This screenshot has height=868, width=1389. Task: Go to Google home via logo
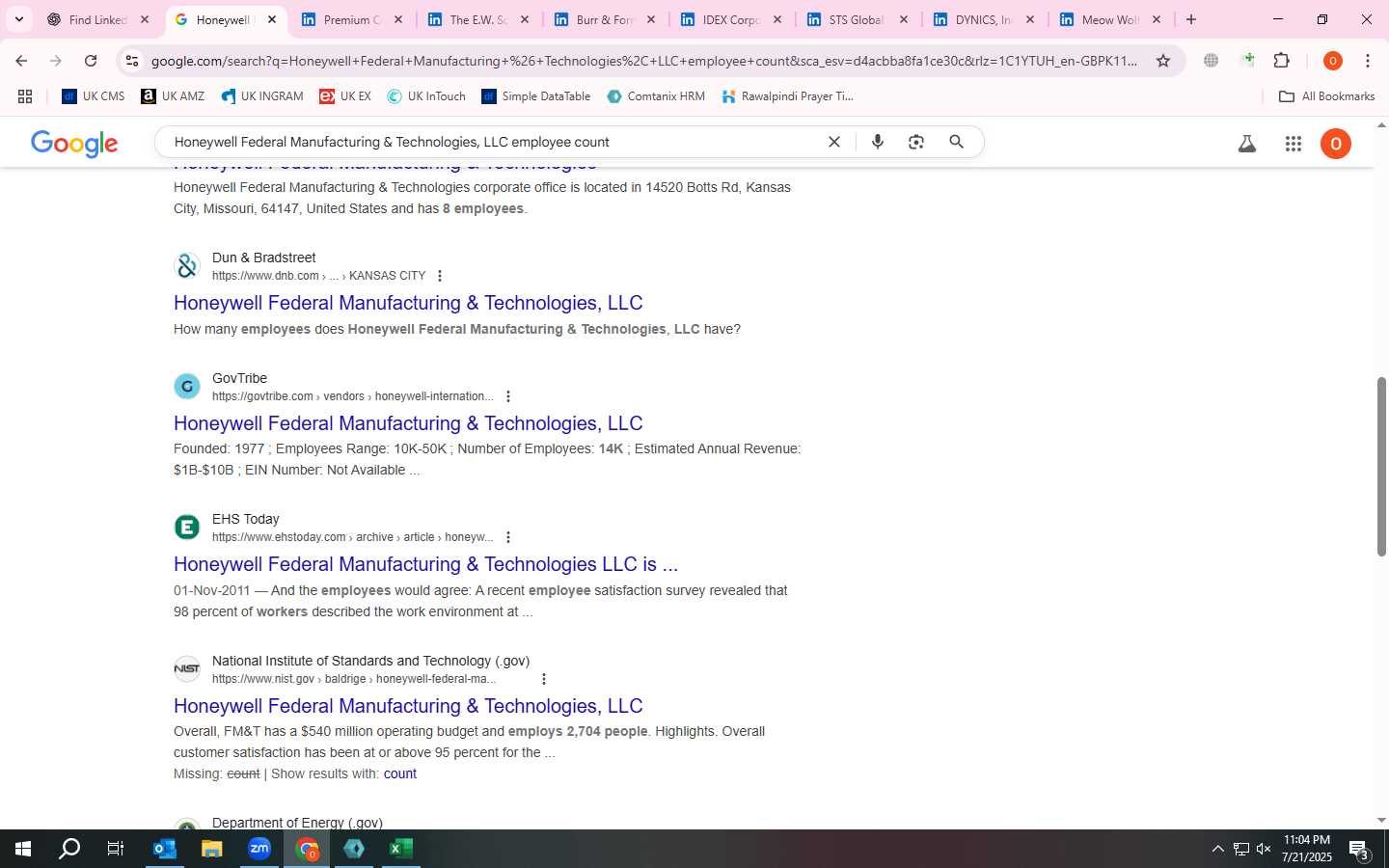pyautogui.click(x=74, y=143)
